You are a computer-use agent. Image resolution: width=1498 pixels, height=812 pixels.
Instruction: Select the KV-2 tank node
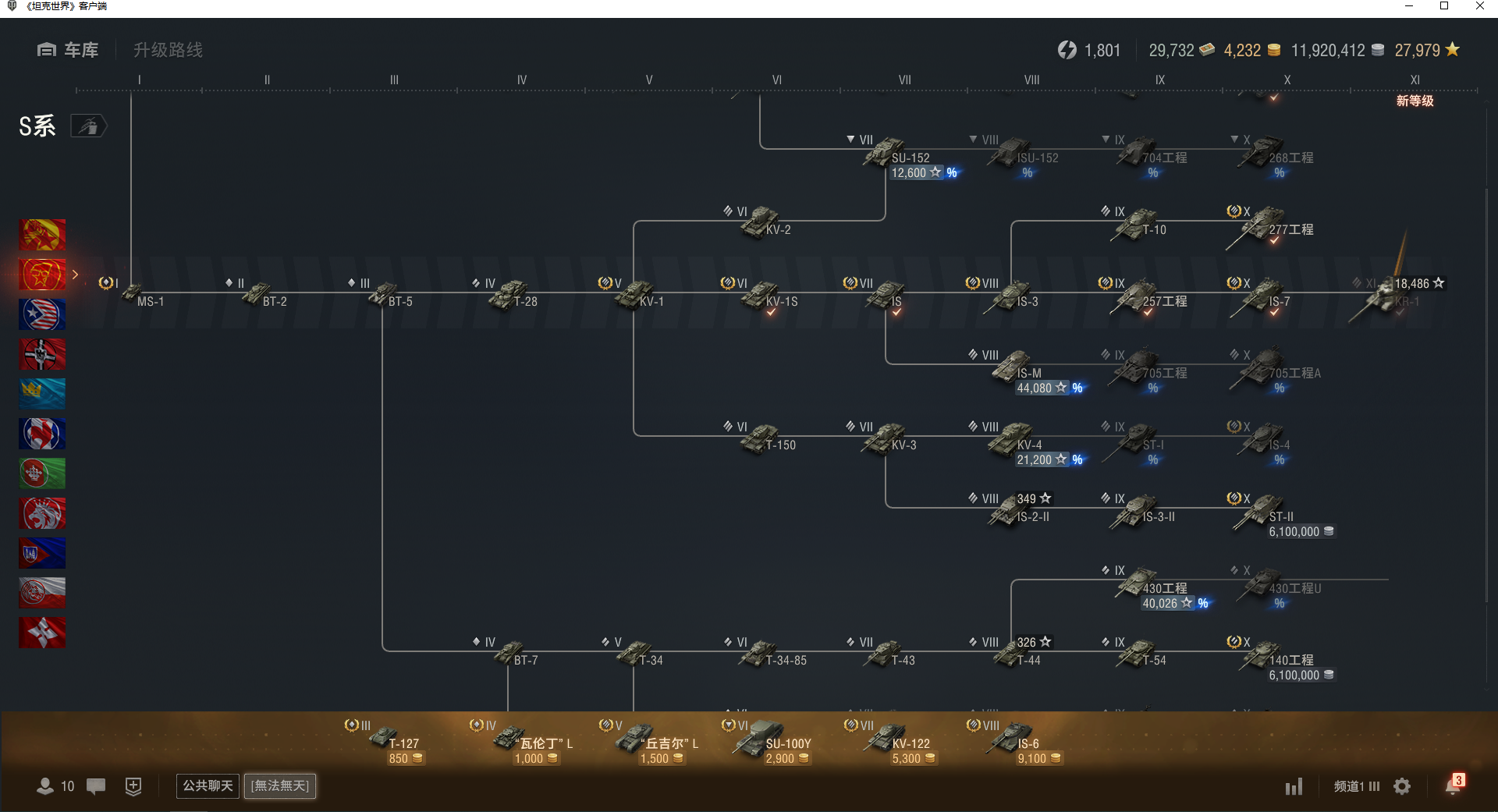point(766,222)
